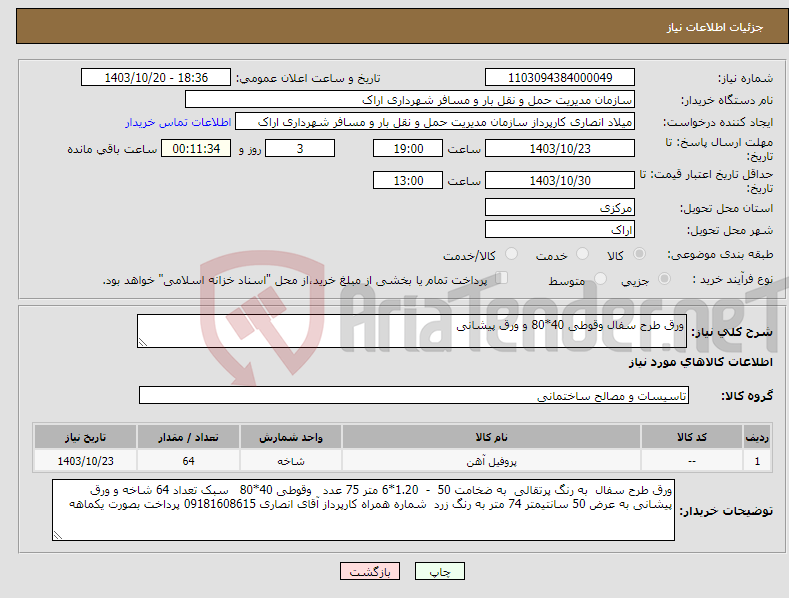Click the remaining days field showing 3

(300, 148)
